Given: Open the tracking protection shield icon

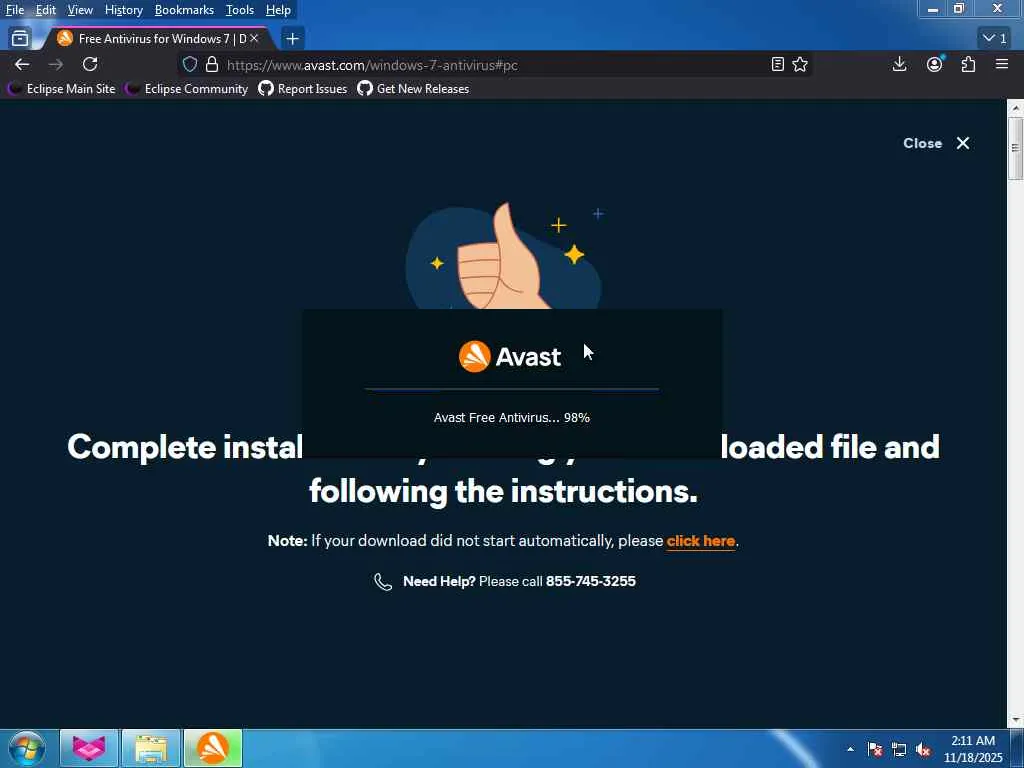Looking at the screenshot, I should [189, 65].
